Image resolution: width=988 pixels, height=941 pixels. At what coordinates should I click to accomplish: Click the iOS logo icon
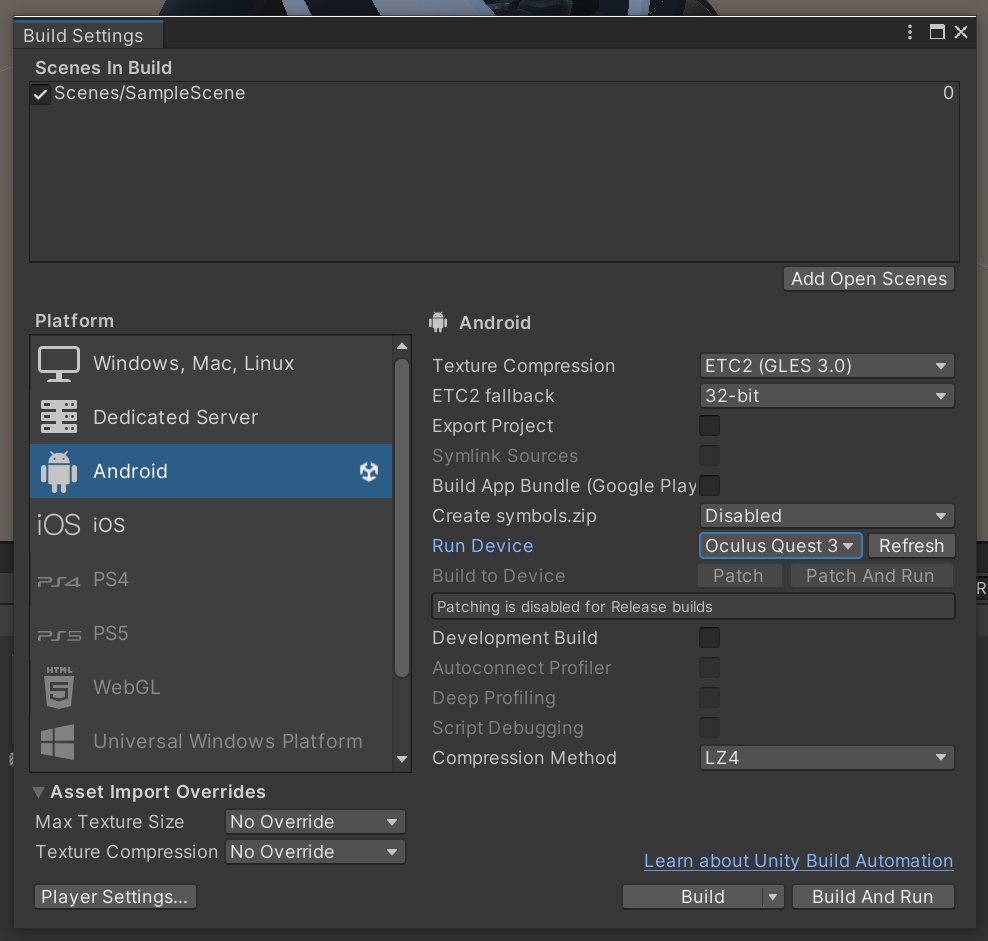coord(59,525)
